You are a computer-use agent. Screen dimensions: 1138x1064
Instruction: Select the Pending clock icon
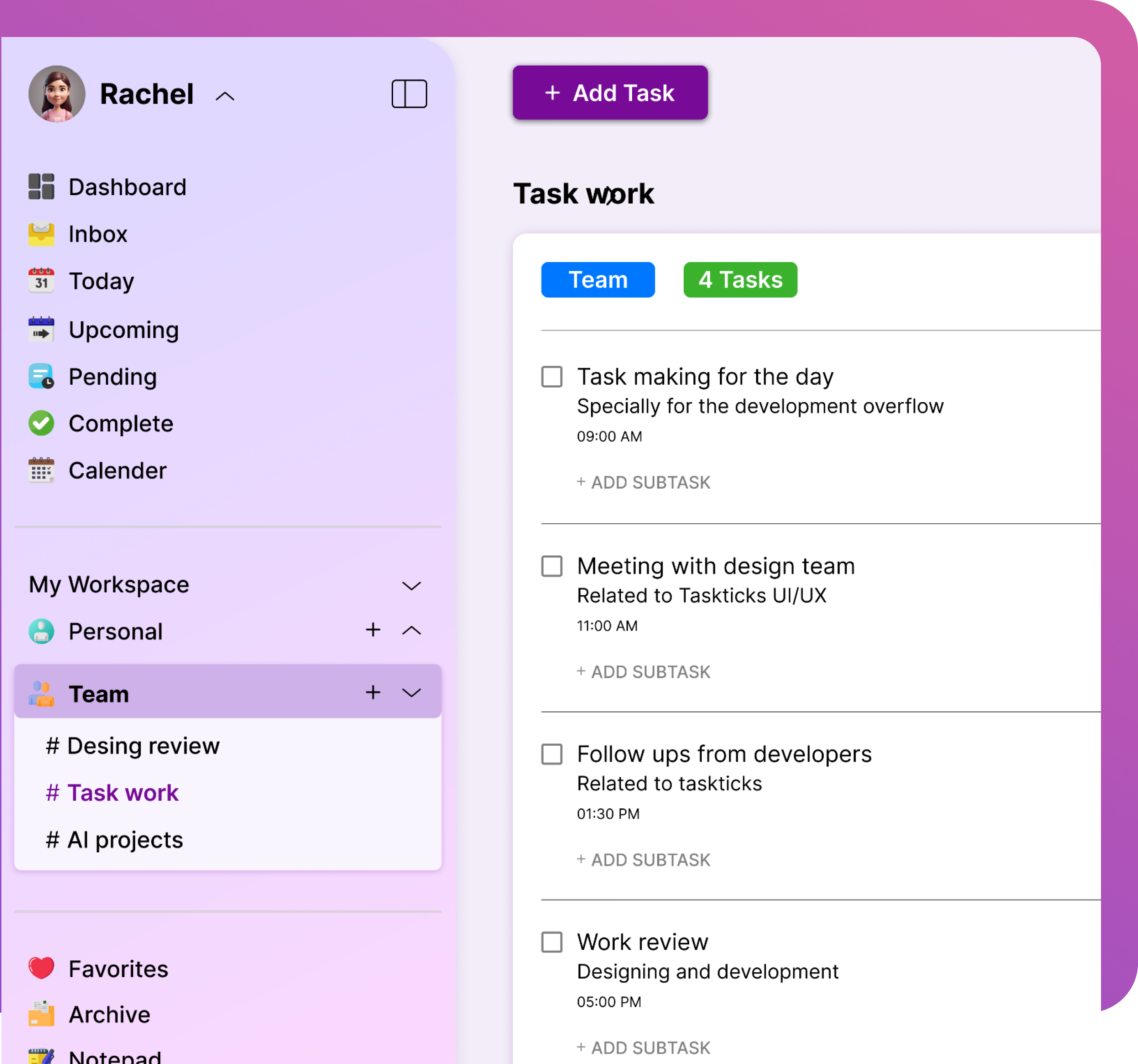tap(41, 377)
